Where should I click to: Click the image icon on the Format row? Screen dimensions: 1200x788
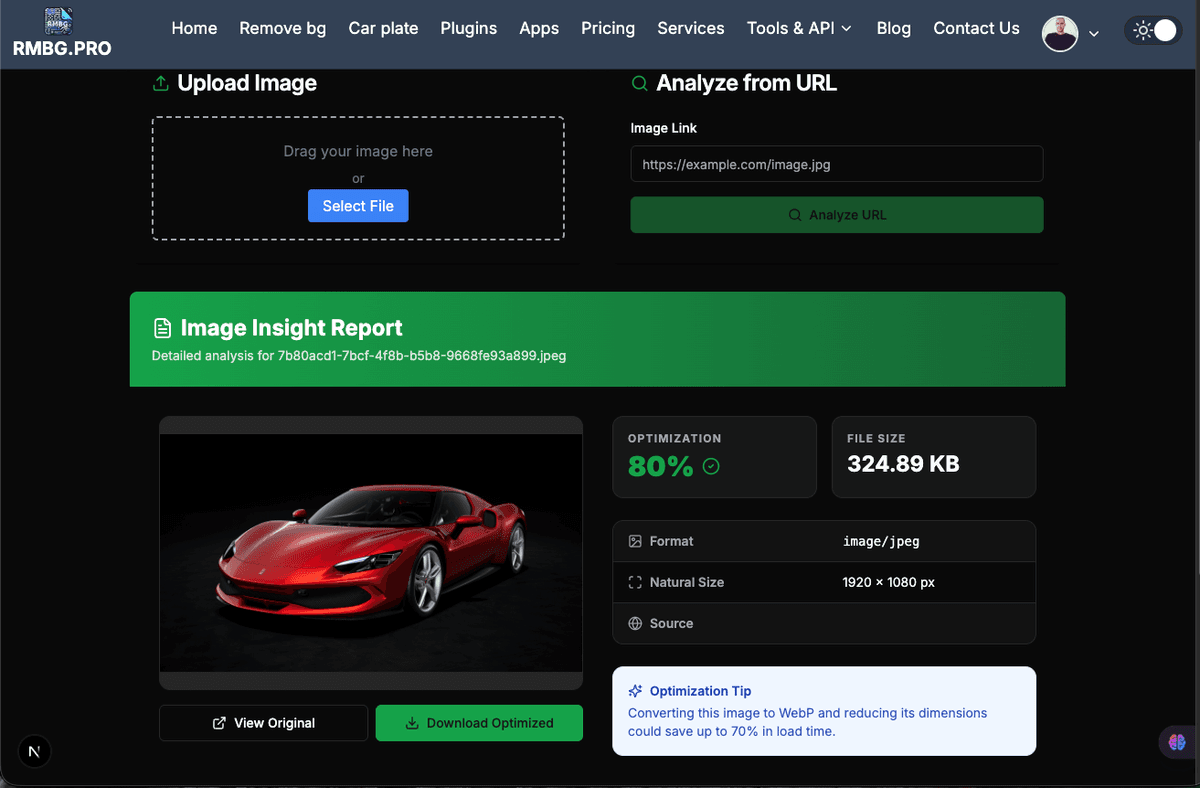pyautogui.click(x=636, y=541)
